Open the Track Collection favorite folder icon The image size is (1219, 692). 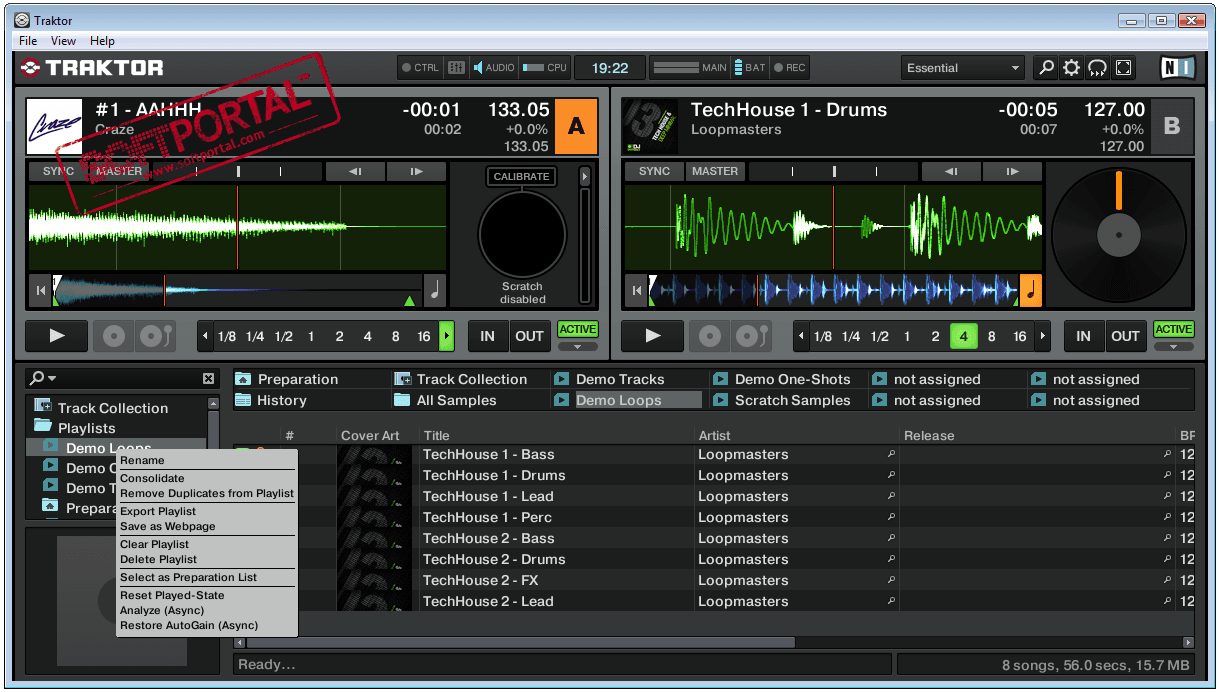pyautogui.click(x=403, y=379)
